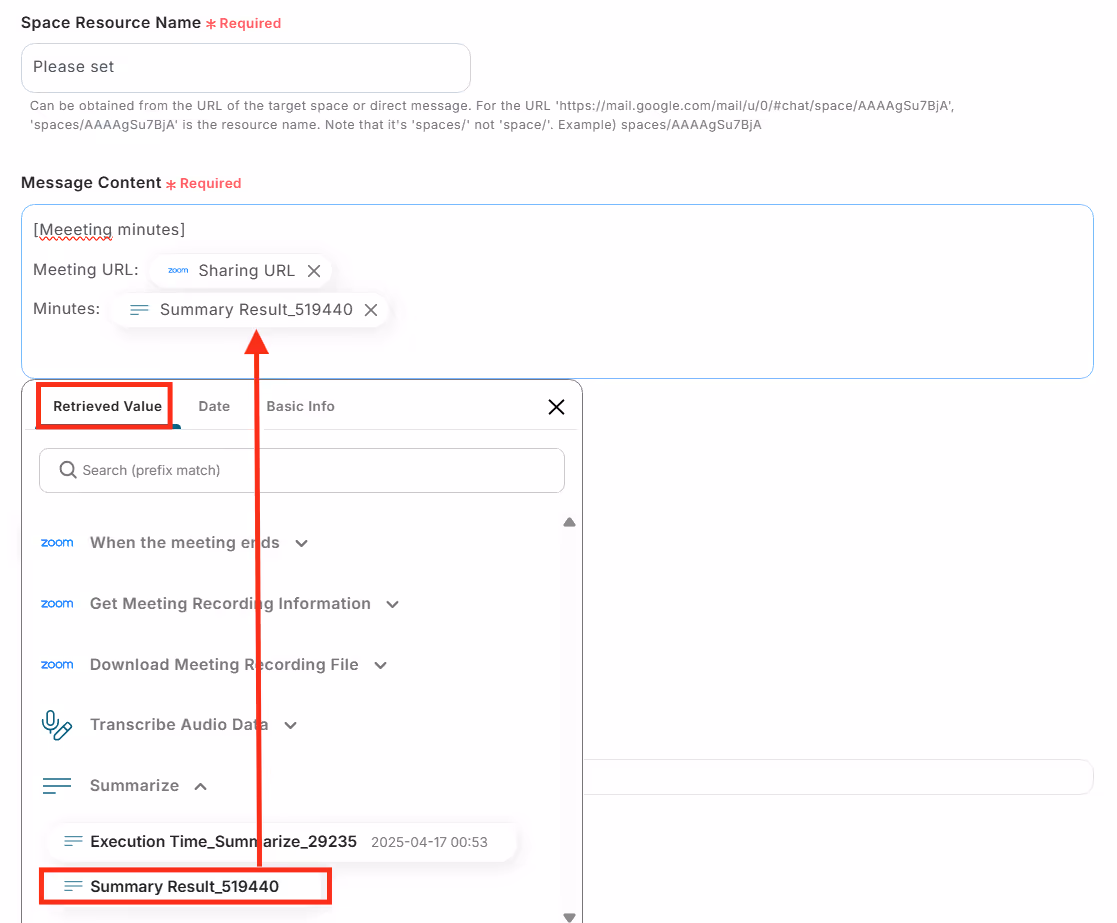Select Summary Result_519440 in the list
The image size is (1117, 923).
[x=185, y=887]
